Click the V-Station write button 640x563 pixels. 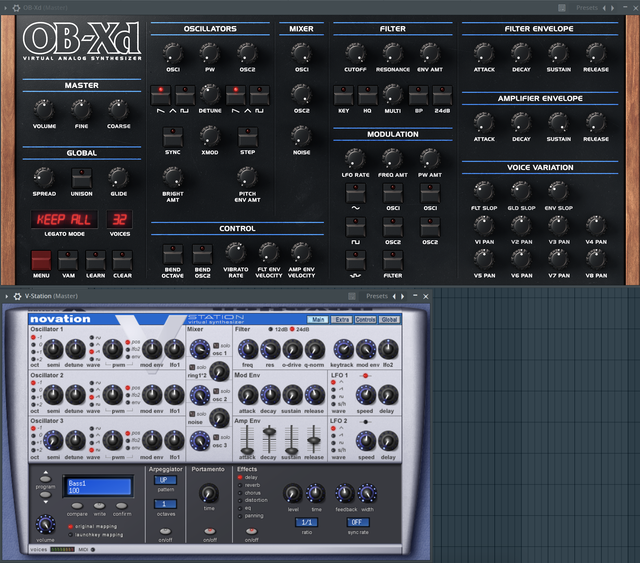(99, 506)
